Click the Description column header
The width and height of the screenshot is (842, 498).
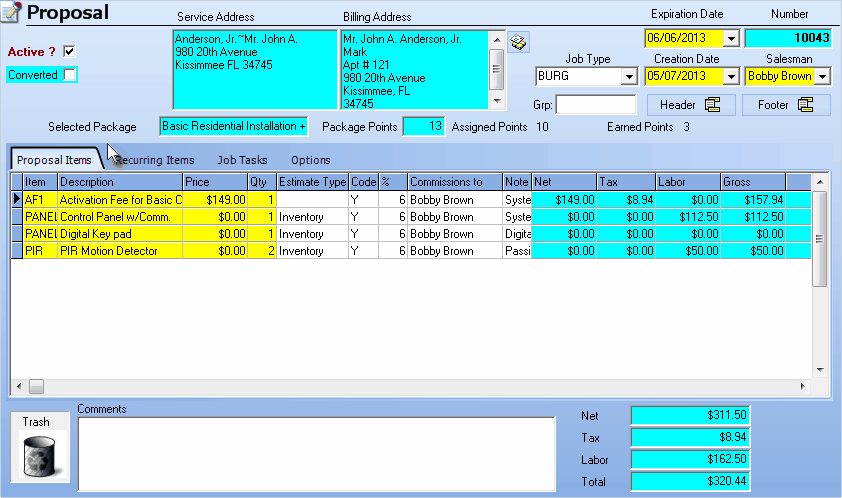pyautogui.click(x=120, y=182)
